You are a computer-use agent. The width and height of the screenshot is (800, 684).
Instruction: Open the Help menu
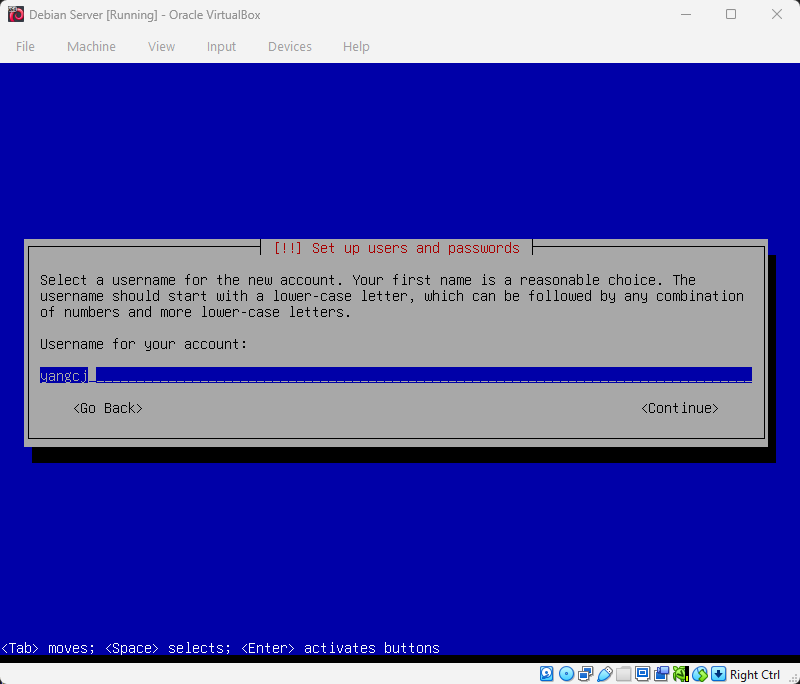tap(356, 46)
